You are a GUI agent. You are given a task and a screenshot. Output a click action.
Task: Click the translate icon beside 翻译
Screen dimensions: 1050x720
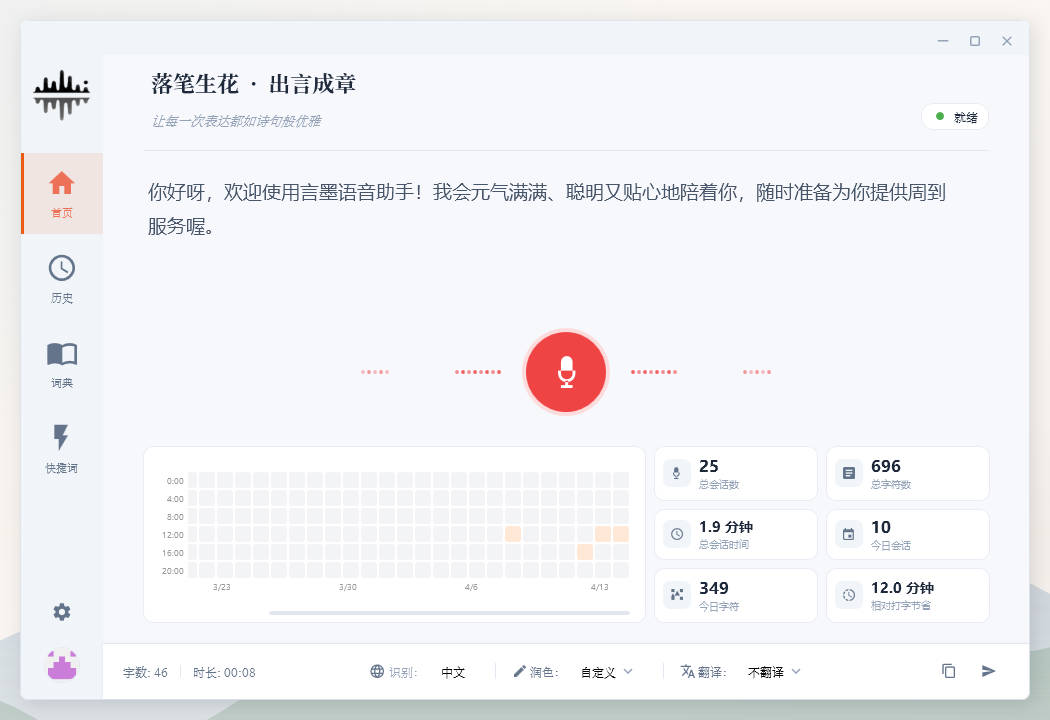tap(687, 671)
